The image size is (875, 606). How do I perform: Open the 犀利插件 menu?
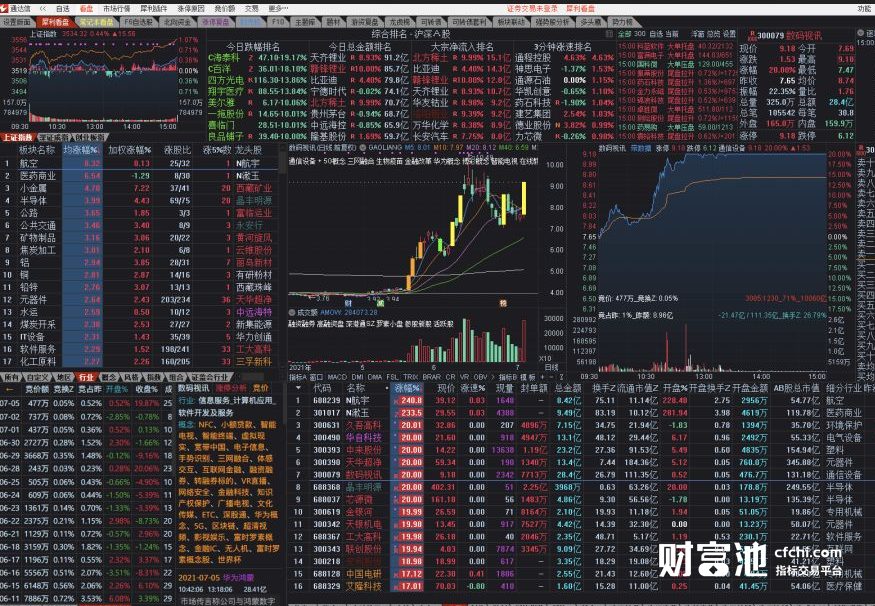[x=153, y=9]
